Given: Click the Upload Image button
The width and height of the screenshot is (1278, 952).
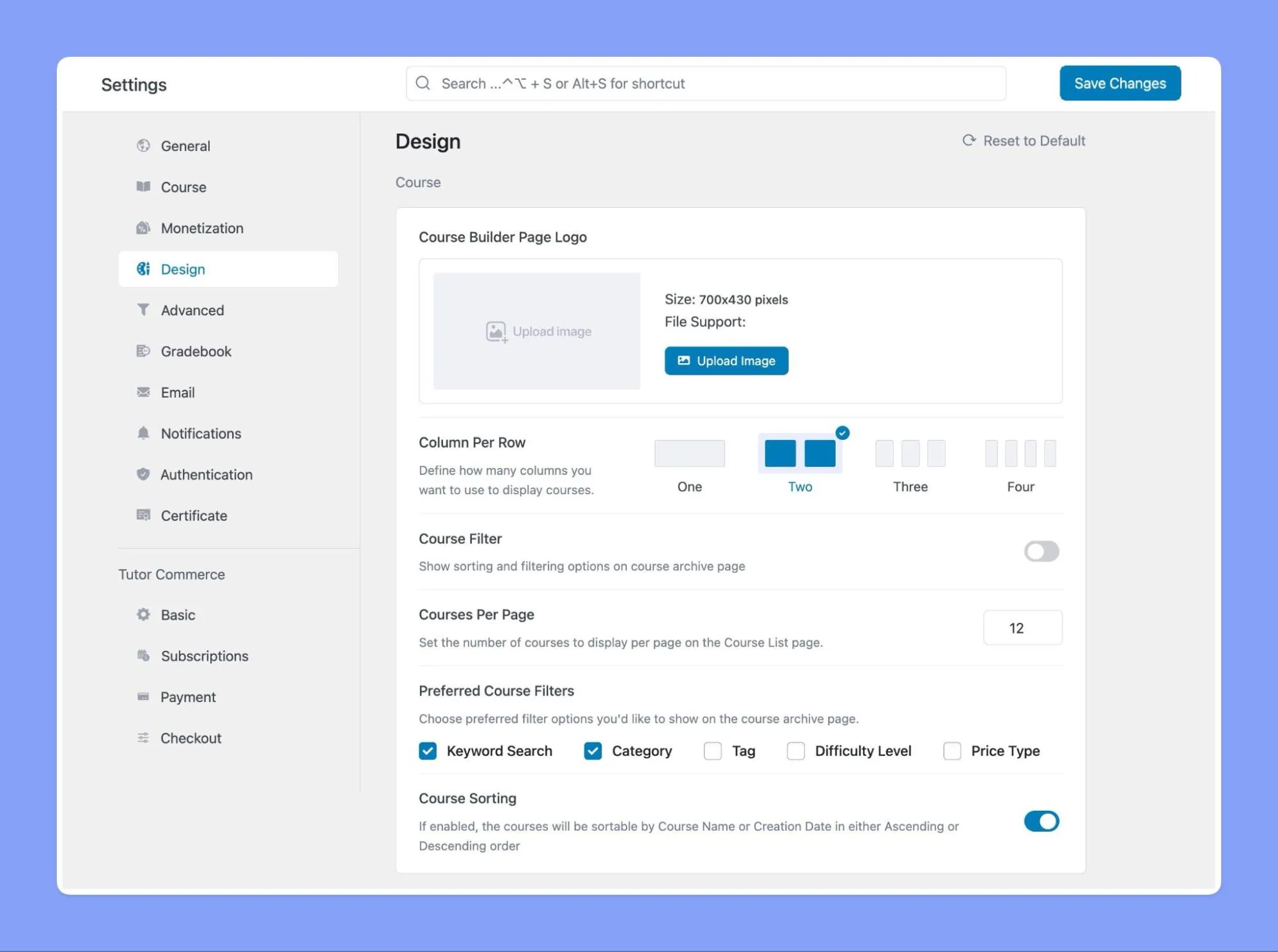Looking at the screenshot, I should (x=726, y=361).
